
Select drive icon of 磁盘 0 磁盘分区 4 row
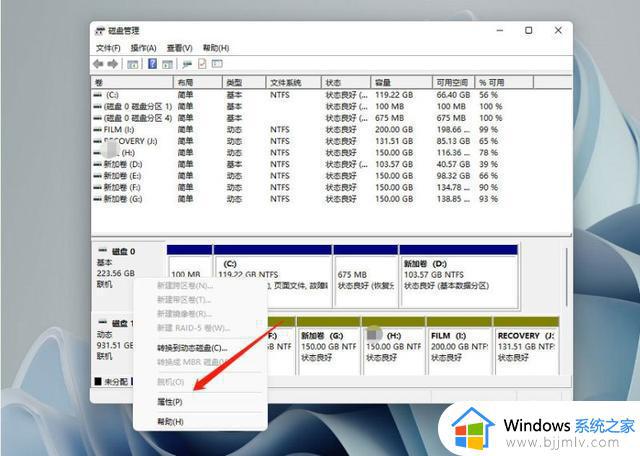[98, 118]
